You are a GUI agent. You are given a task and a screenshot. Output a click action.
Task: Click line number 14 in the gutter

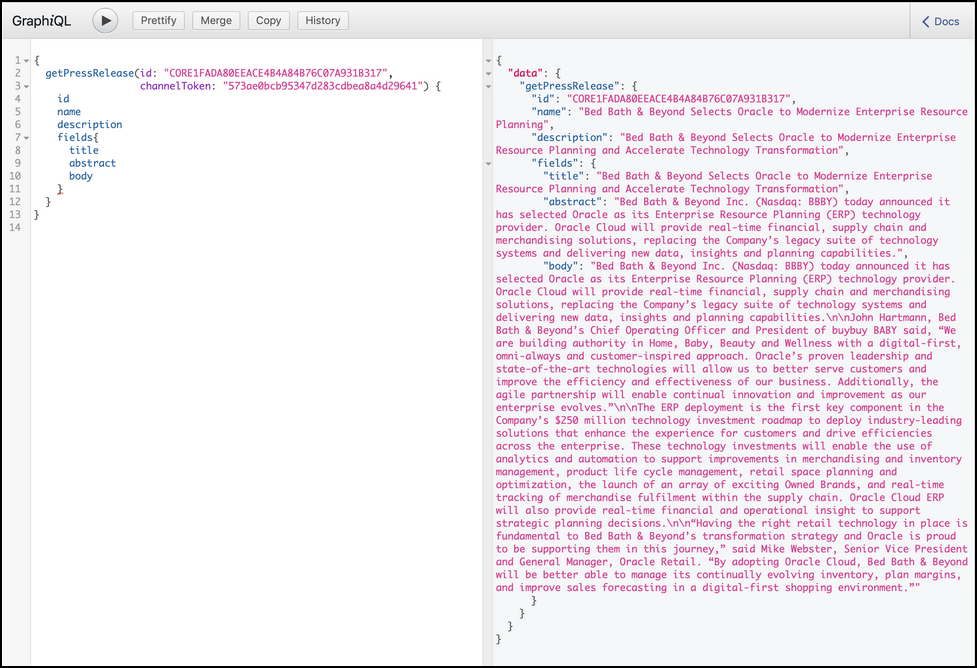pyautogui.click(x=15, y=227)
